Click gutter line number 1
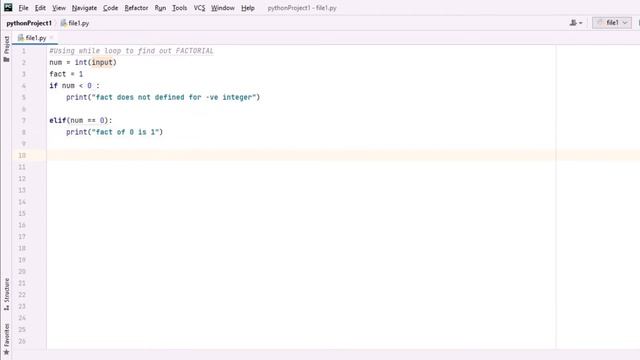Image resolution: width=640 pixels, height=360 pixels. [x=24, y=51]
